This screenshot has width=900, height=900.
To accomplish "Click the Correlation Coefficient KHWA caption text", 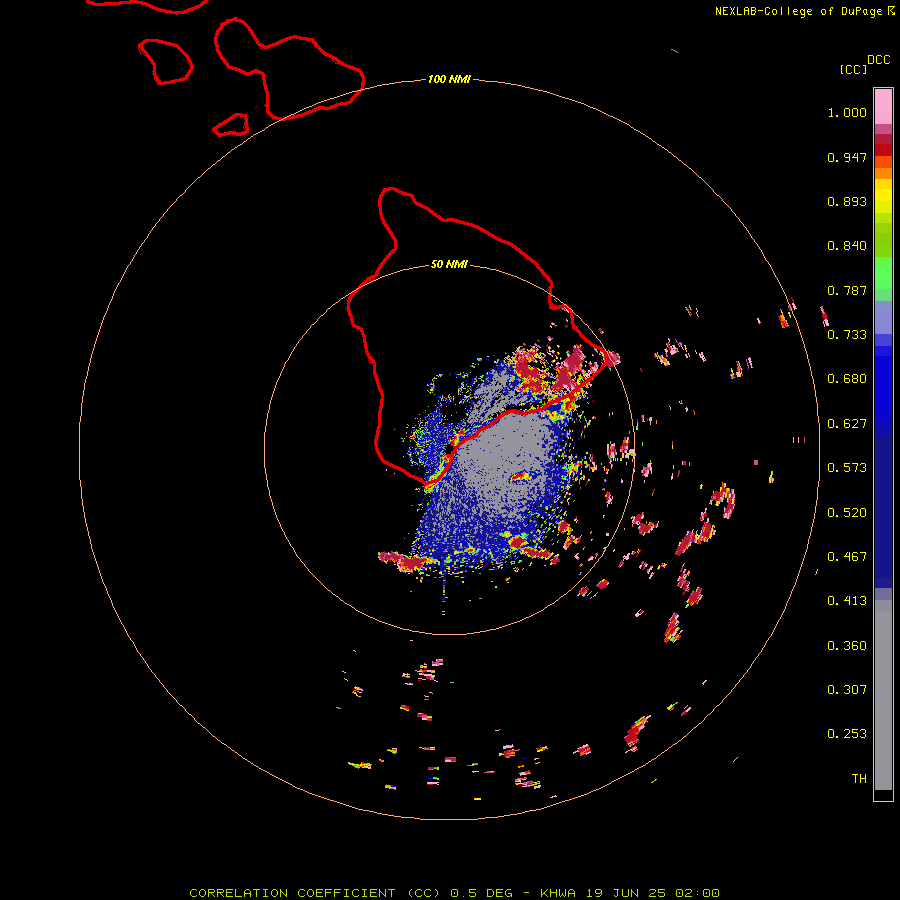I will click(x=454, y=893).
